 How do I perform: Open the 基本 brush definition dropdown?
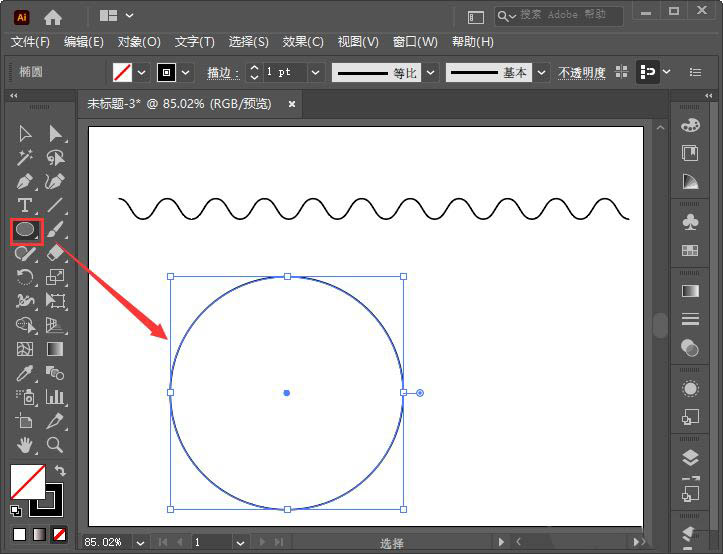(542, 73)
